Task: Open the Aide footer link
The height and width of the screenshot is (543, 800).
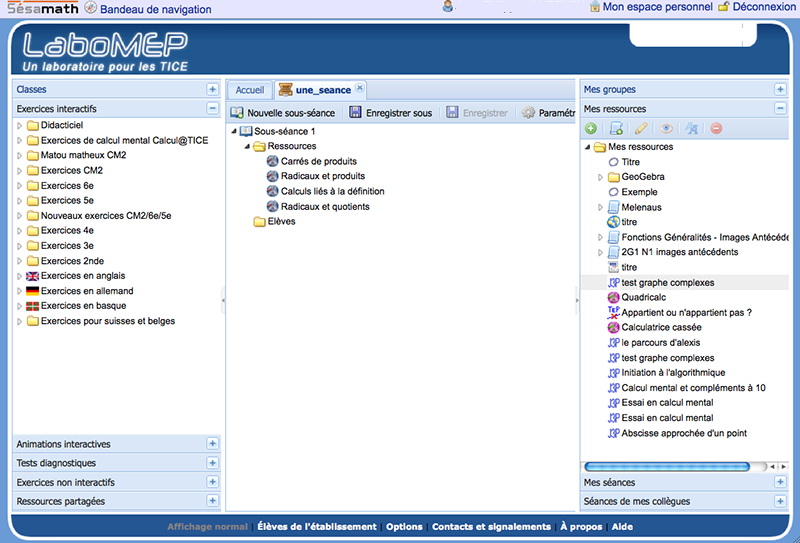Action: click(622, 527)
